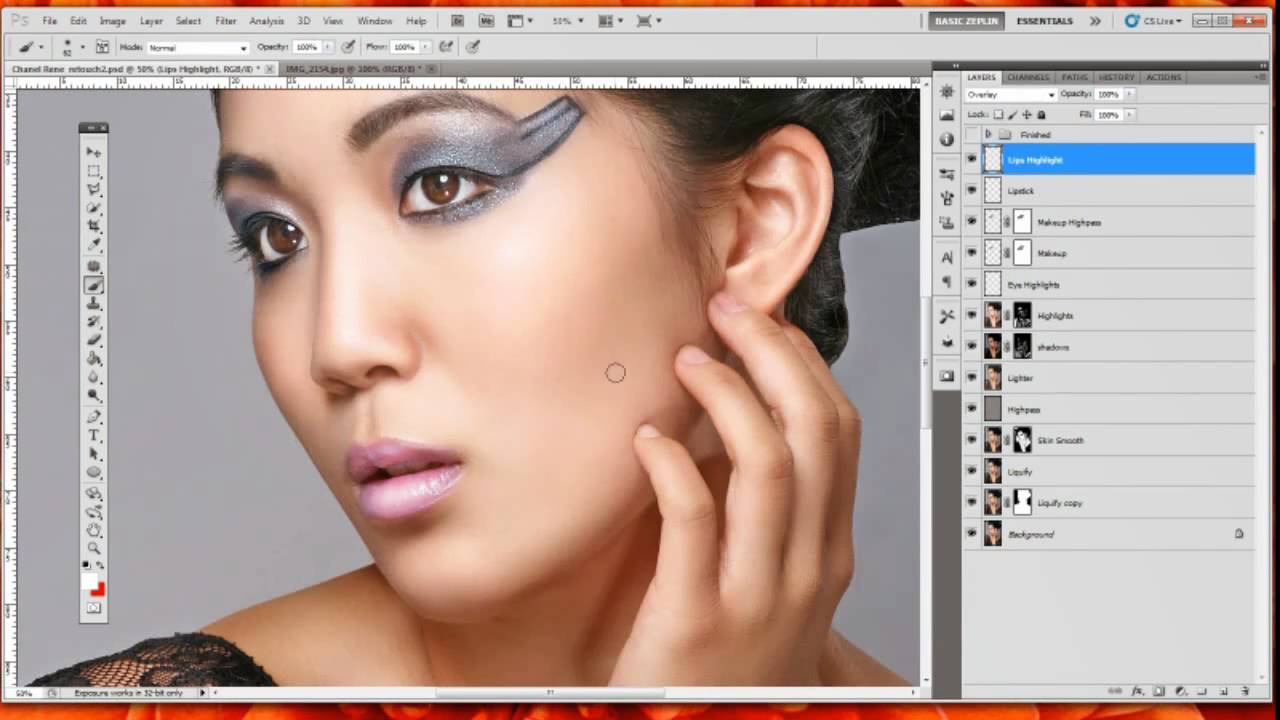This screenshot has height=720, width=1280.
Task: Expand the Finished layer group
Action: tap(988, 134)
